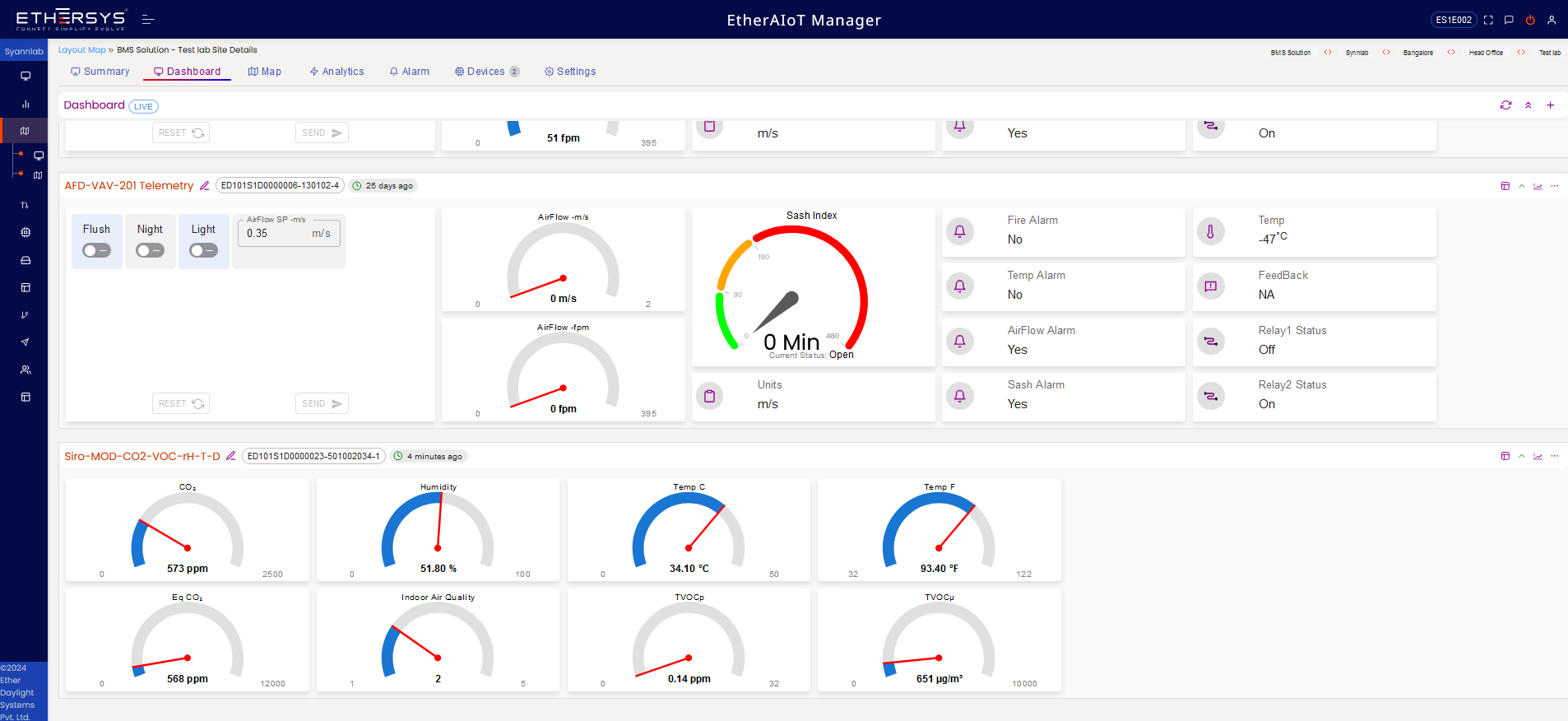
Task: Click the Temp thermometer icon
Action: coord(1210,231)
